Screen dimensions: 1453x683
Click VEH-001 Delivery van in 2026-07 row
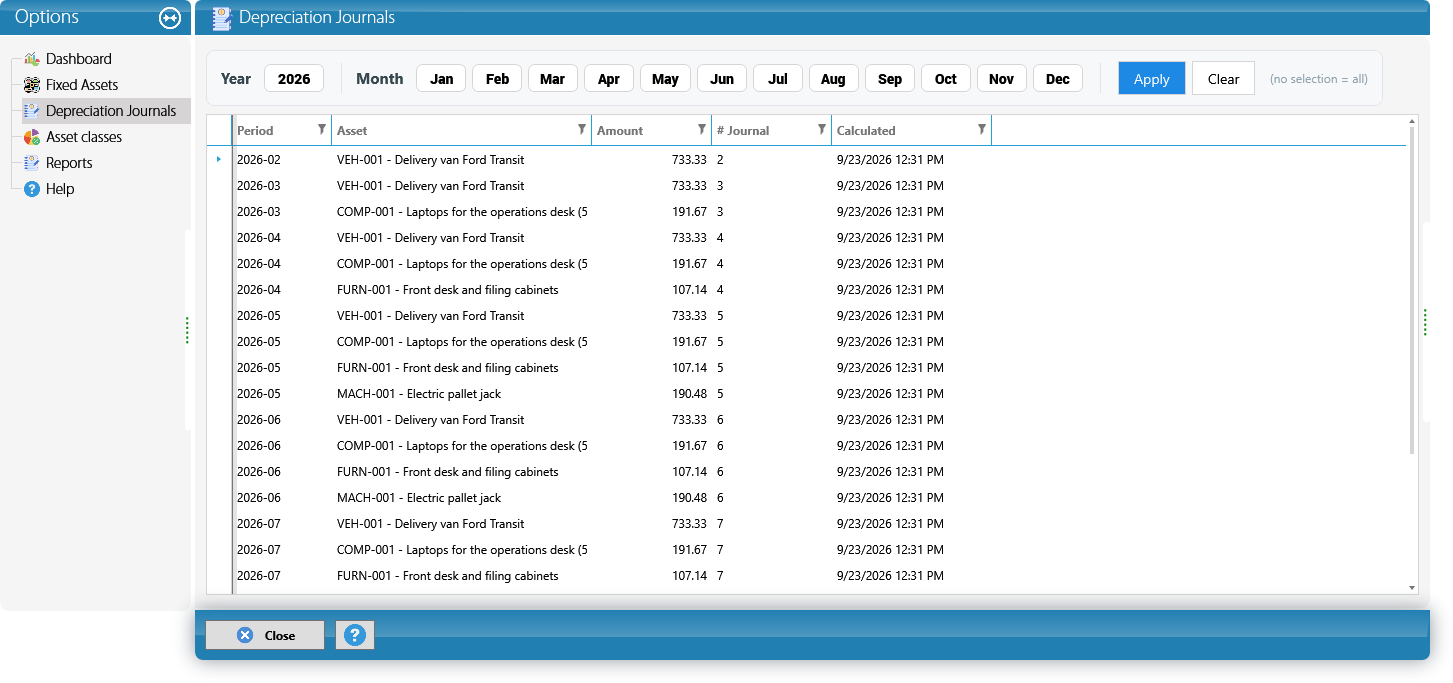coord(430,524)
